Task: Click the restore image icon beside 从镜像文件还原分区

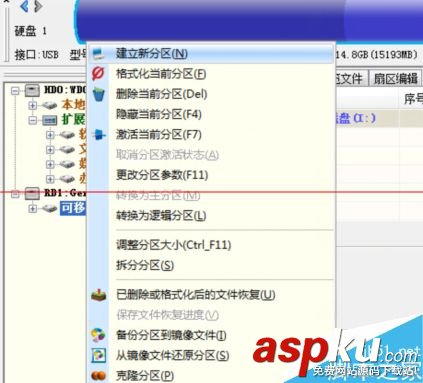Action: 99,355
